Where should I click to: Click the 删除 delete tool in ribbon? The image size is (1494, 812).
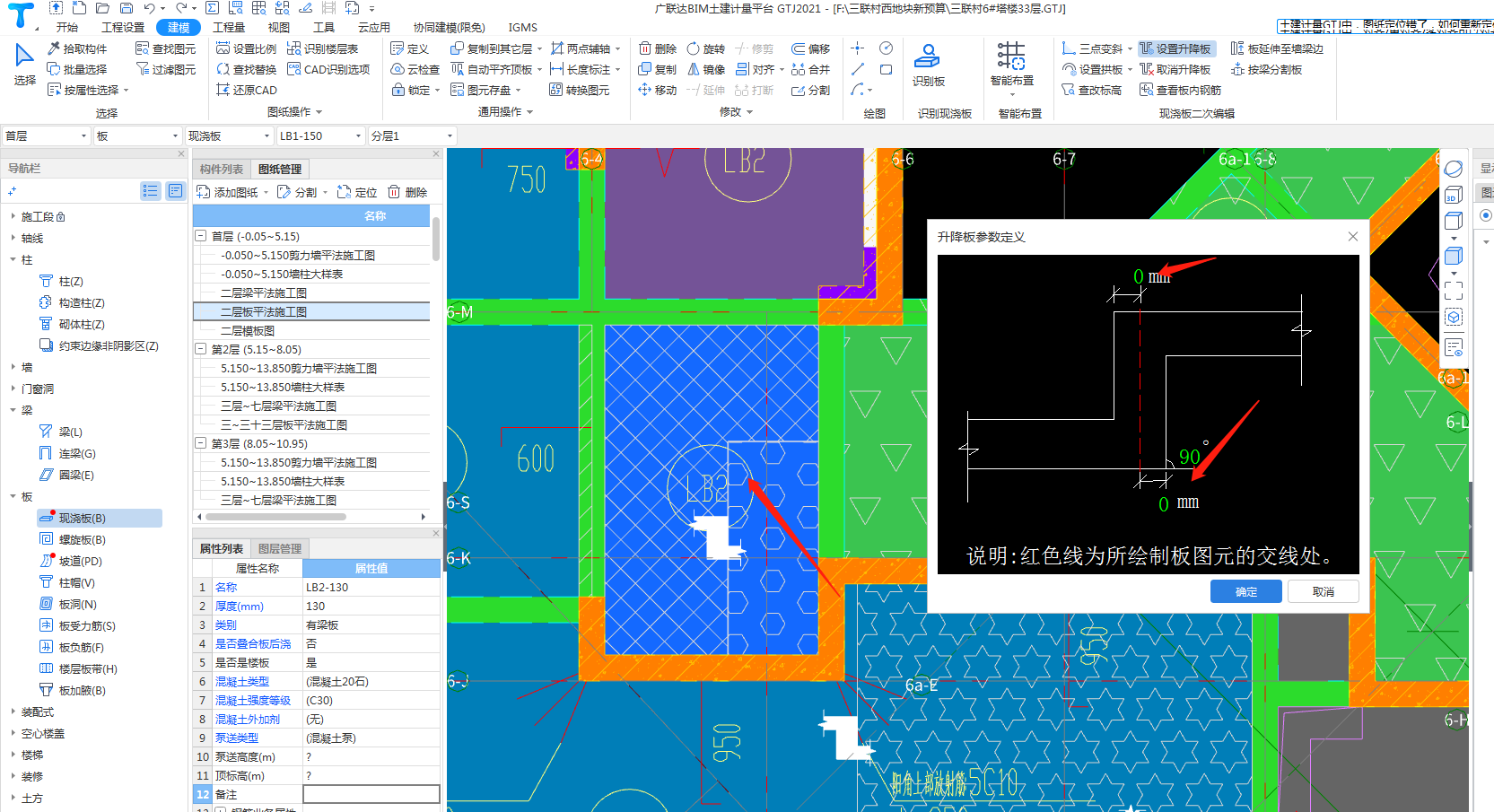coord(658,48)
